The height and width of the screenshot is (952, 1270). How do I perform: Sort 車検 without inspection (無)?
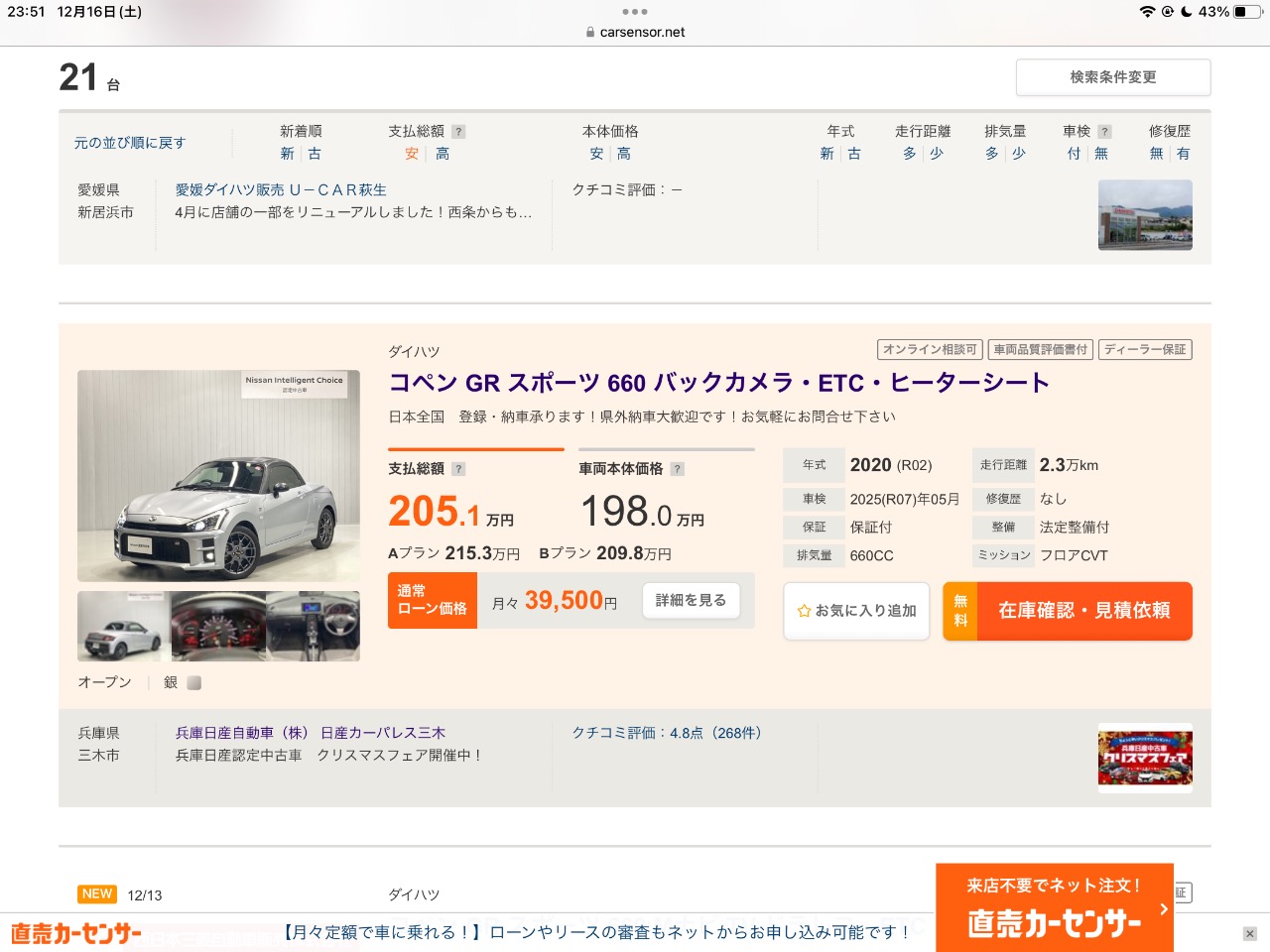pos(1101,154)
